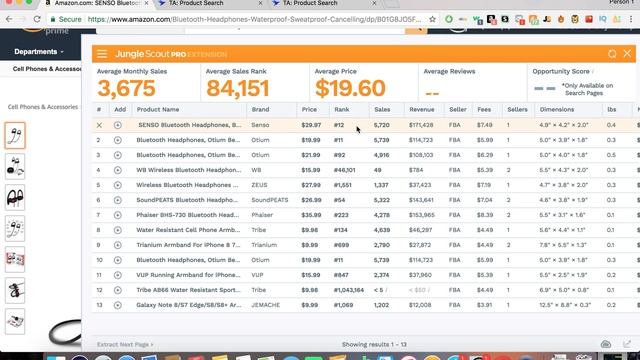Screen dimensions: 640x360
Task: Open Trianium Armband For iPhone product name
Action: pos(188,245)
